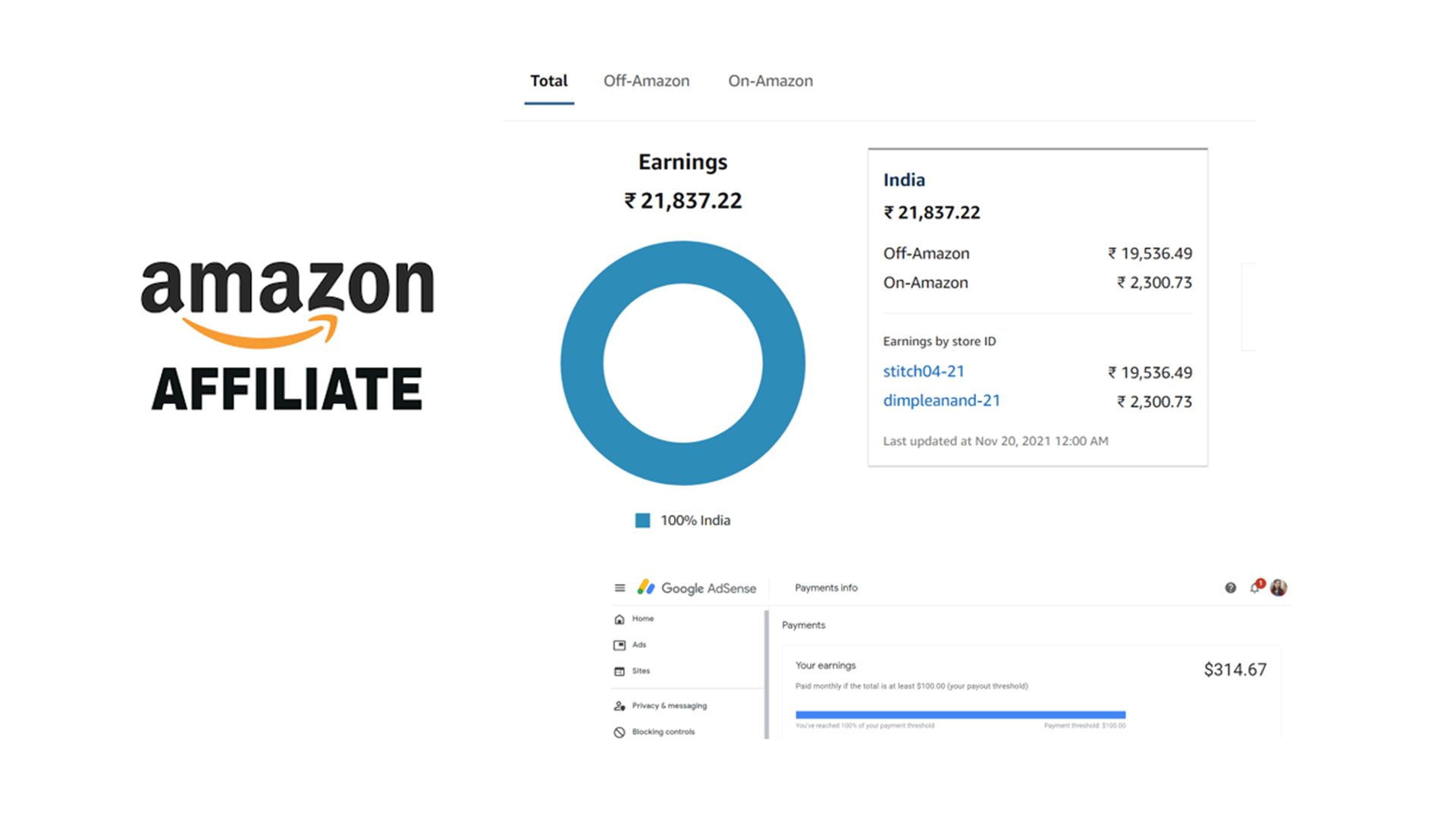The height and width of the screenshot is (819, 1456).
Task: Select the Total earnings tab
Action: click(x=548, y=81)
